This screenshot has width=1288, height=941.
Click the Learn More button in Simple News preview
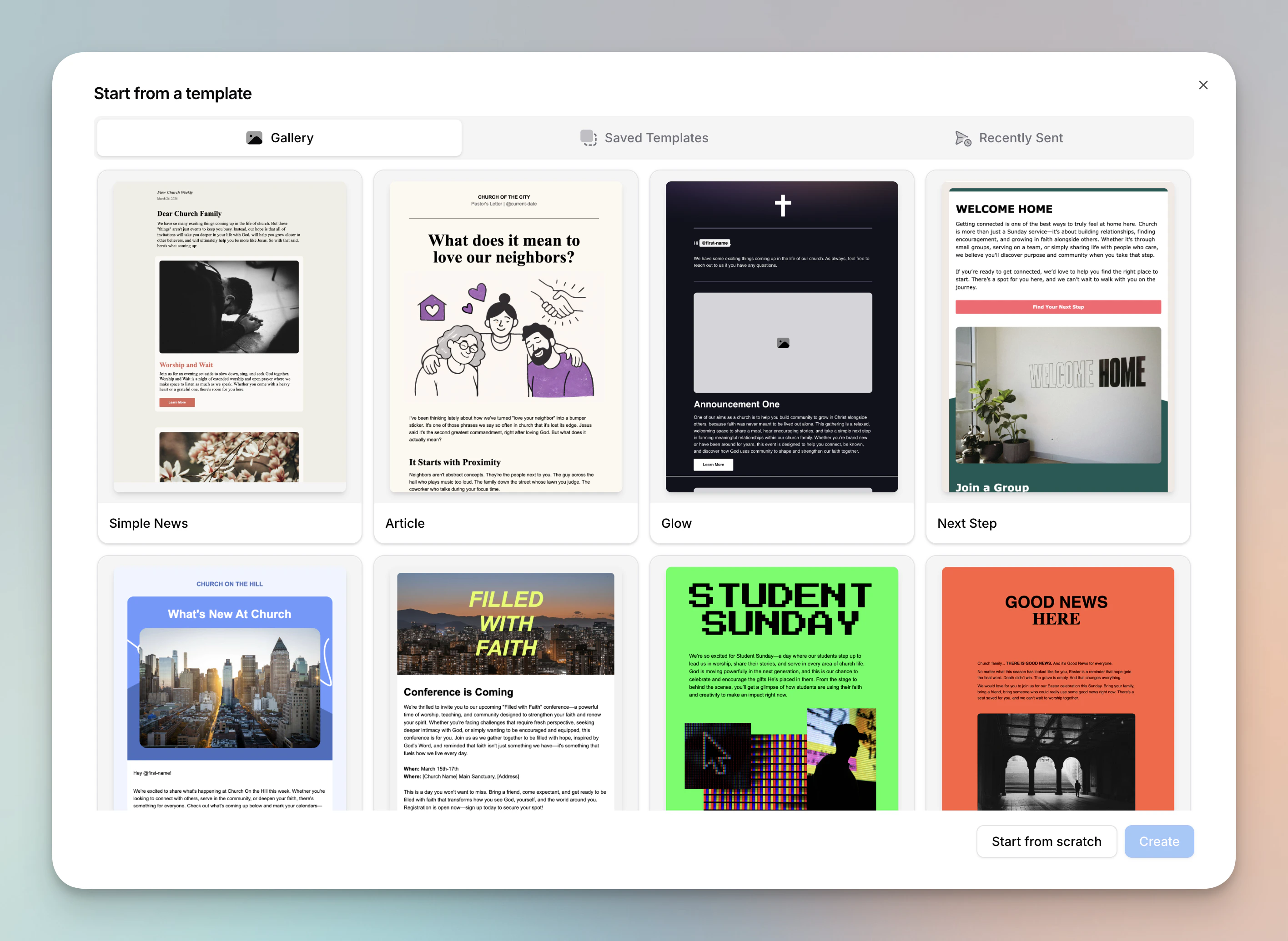[x=177, y=402]
